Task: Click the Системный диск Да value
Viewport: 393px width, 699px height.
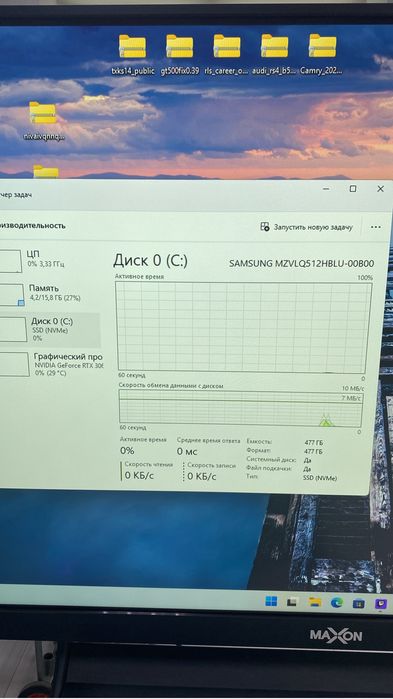Action: click(x=307, y=461)
